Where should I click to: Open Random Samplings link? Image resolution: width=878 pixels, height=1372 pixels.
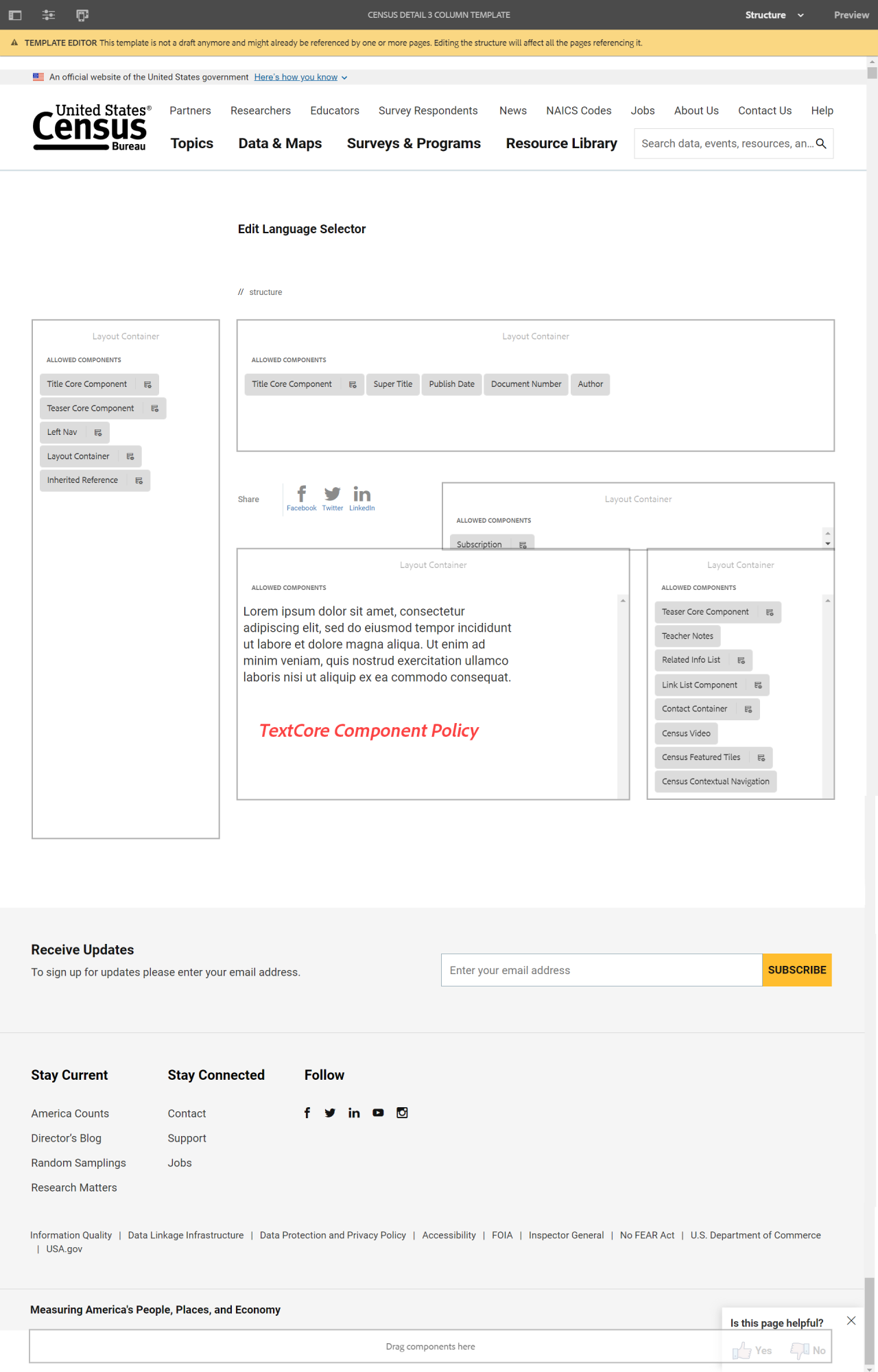tap(78, 1163)
